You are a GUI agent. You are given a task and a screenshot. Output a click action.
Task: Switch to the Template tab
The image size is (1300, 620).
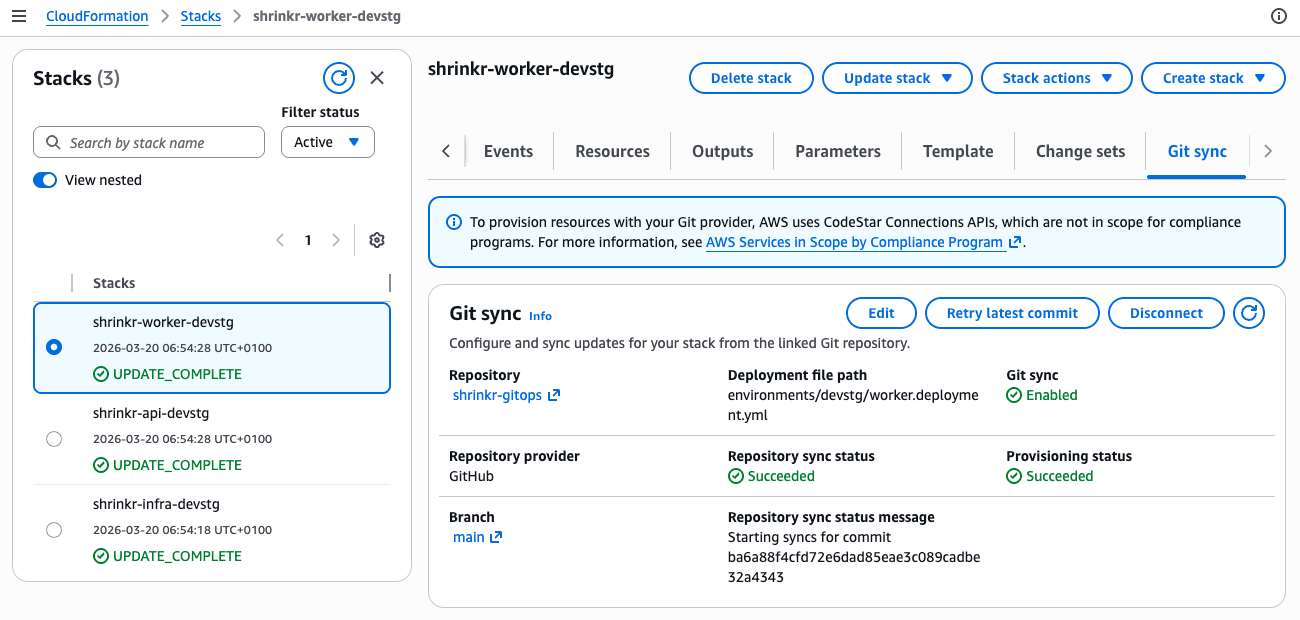[x=957, y=151]
